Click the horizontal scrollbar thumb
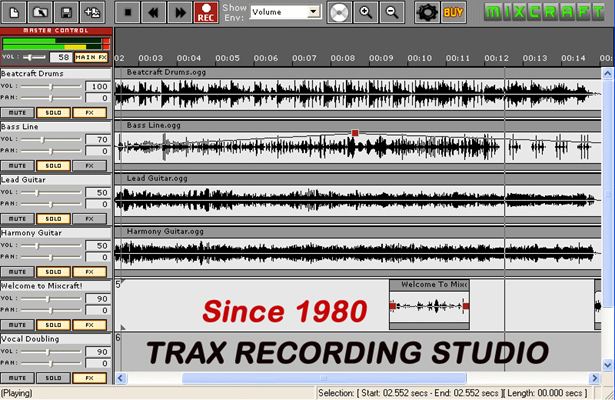Image resolution: width=615 pixels, height=400 pixels. tap(324, 378)
